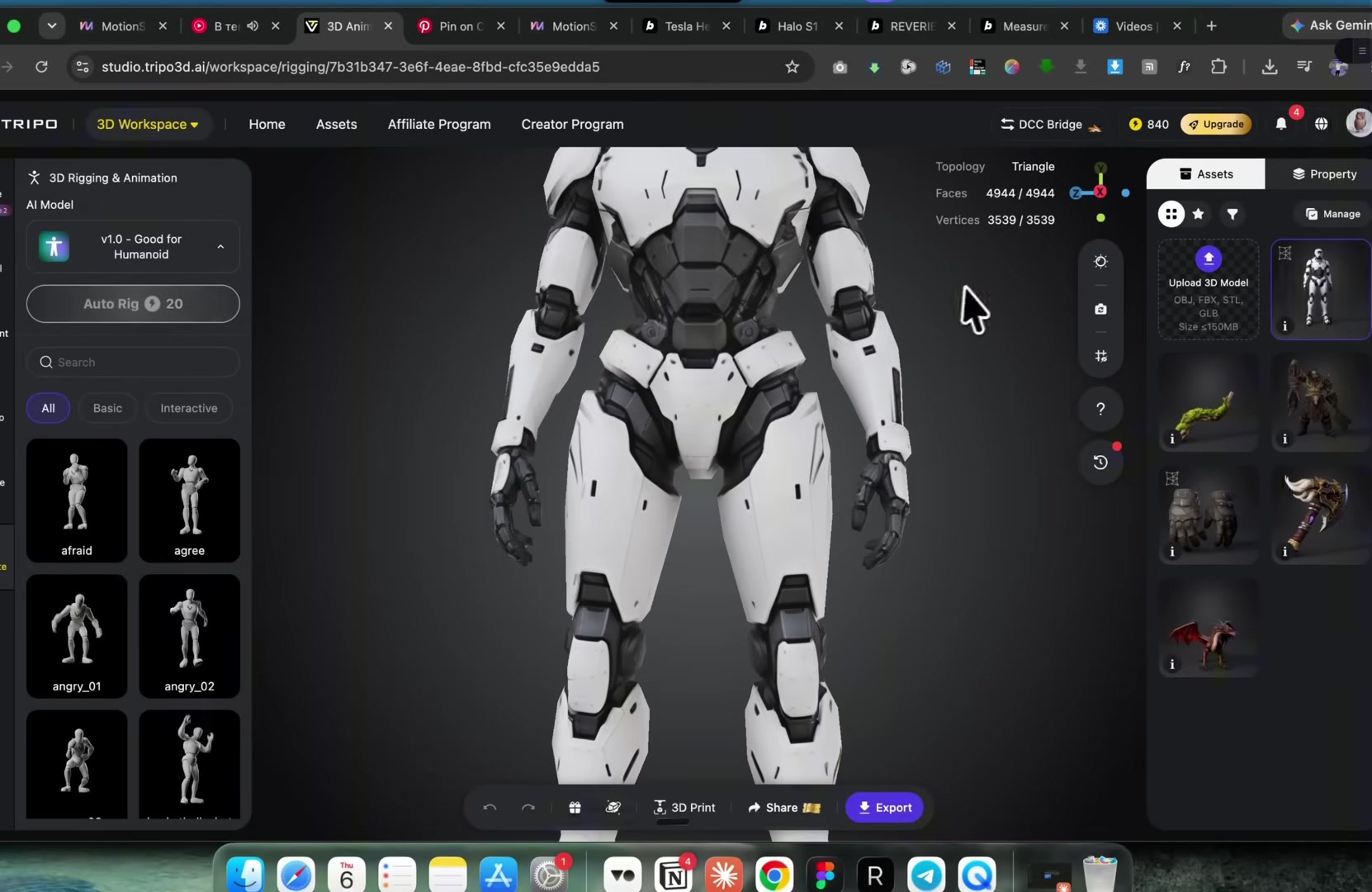Image resolution: width=1372 pixels, height=892 pixels.
Task: Open the funnel filter in Assets panel
Action: pyautogui.click(x=1232, y=214)
